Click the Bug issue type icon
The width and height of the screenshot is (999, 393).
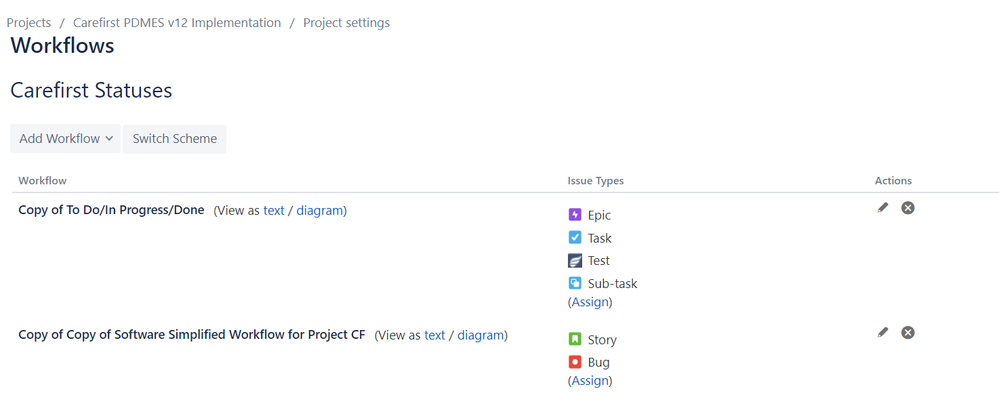click(575, 362)
